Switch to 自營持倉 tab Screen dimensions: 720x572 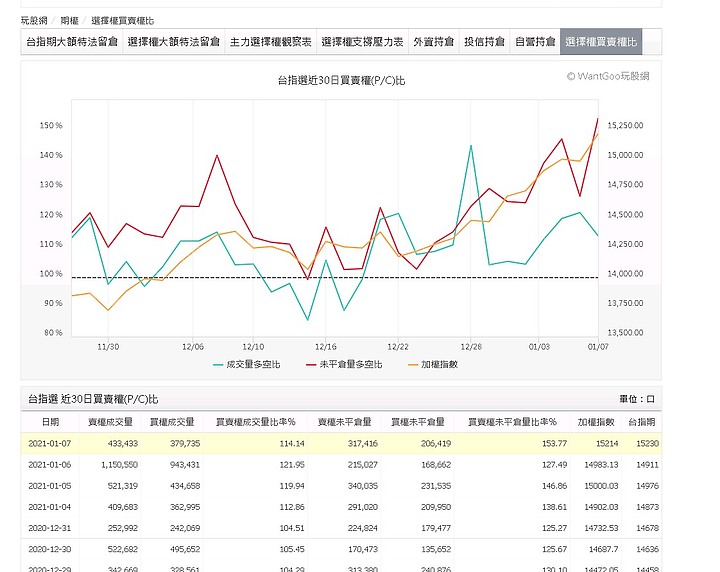(535, 42)
